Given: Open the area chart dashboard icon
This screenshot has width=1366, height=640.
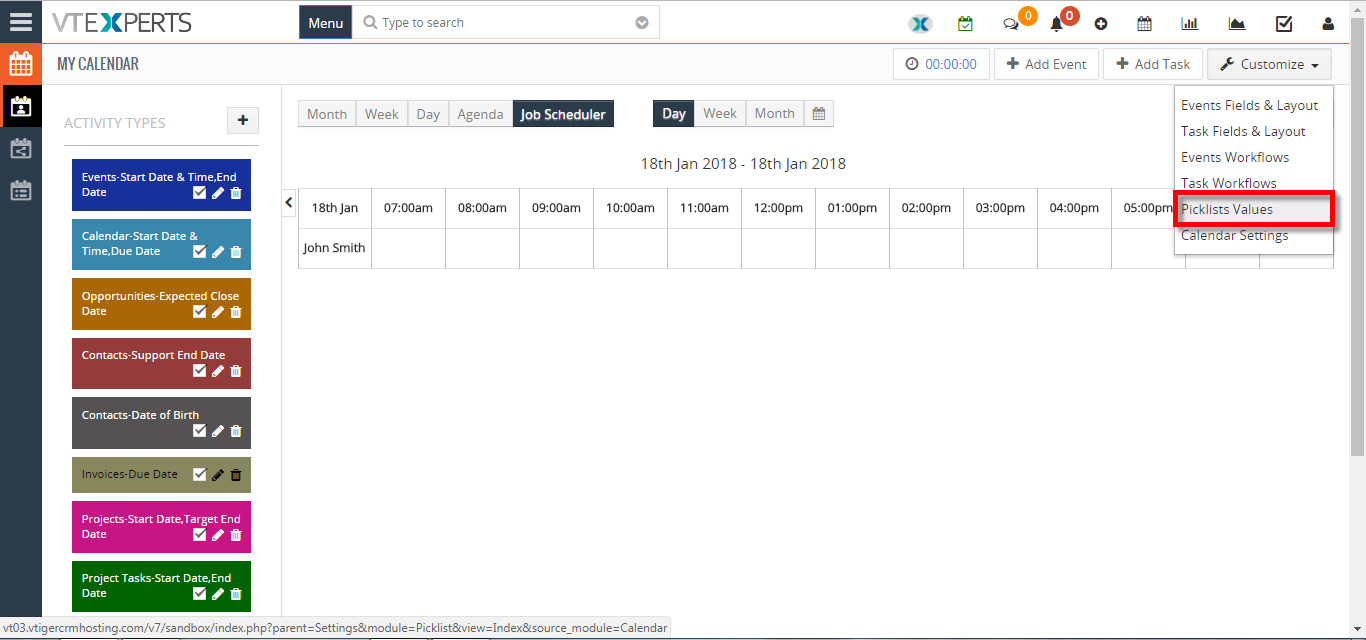Looking at the screenshot, I should point(1237,23).
